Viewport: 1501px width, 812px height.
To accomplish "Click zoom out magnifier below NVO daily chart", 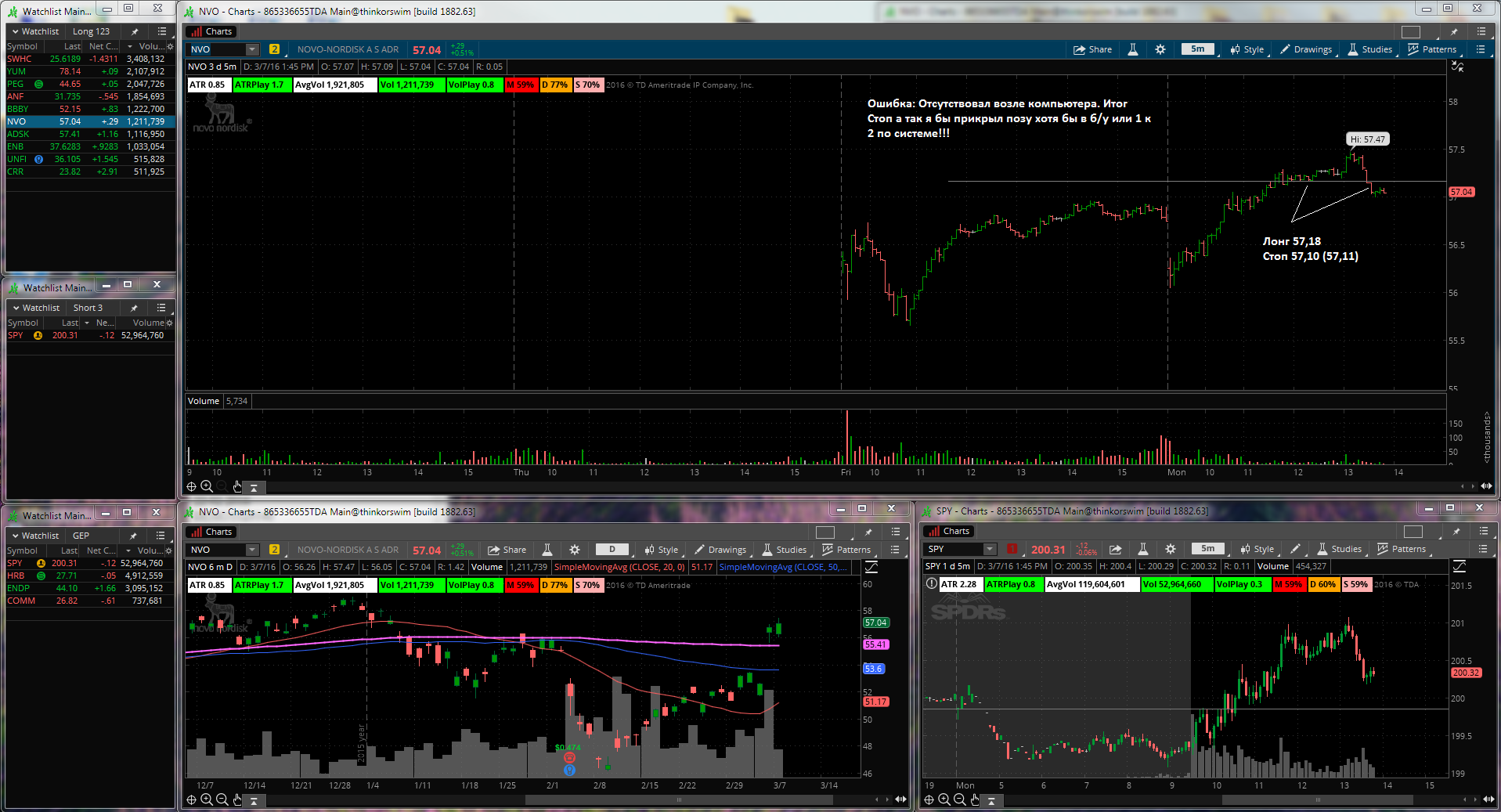I will (x=222, y=799).
